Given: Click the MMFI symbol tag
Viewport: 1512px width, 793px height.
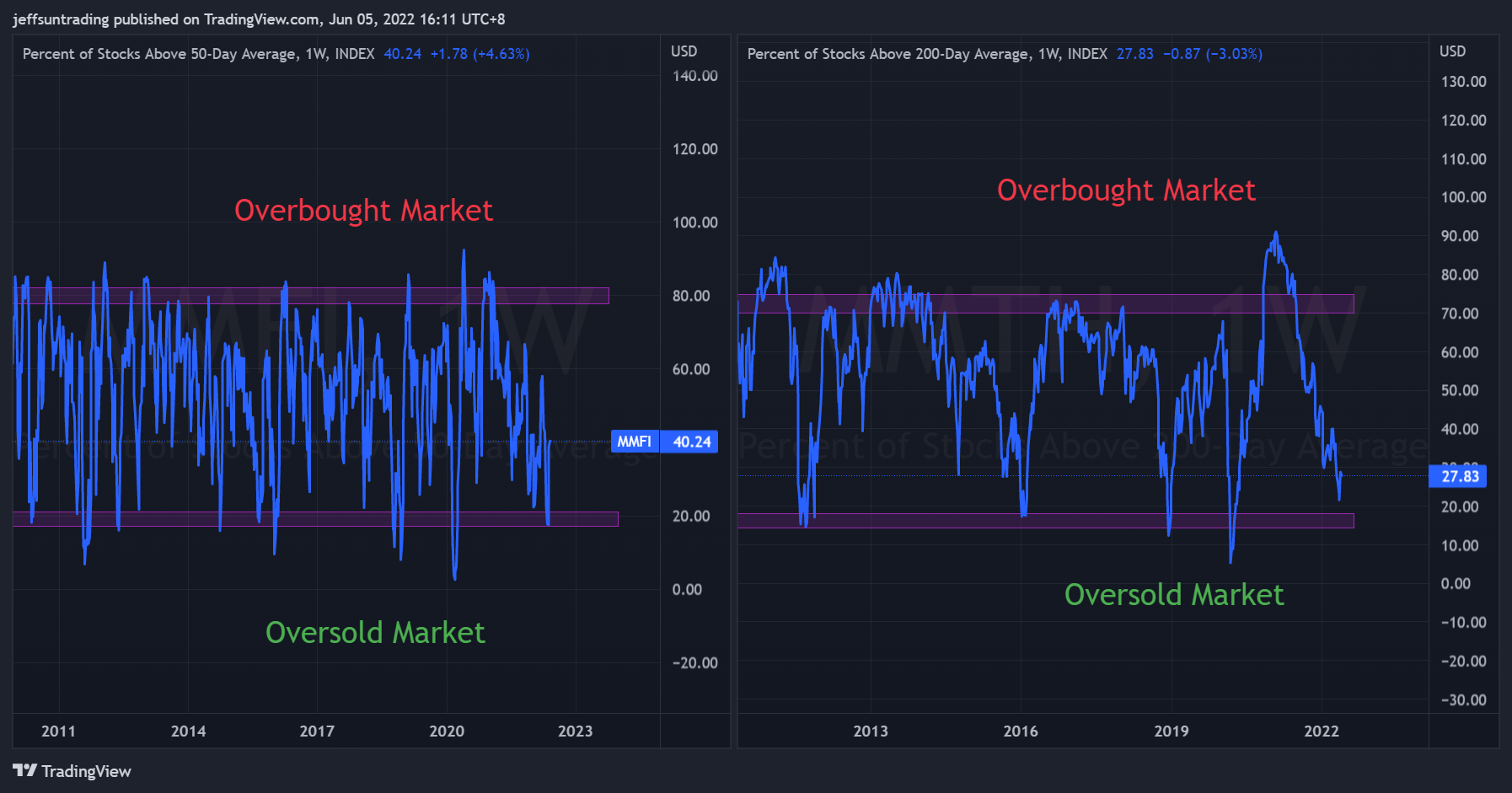Looking at the screenshot, I should point(634,442).
